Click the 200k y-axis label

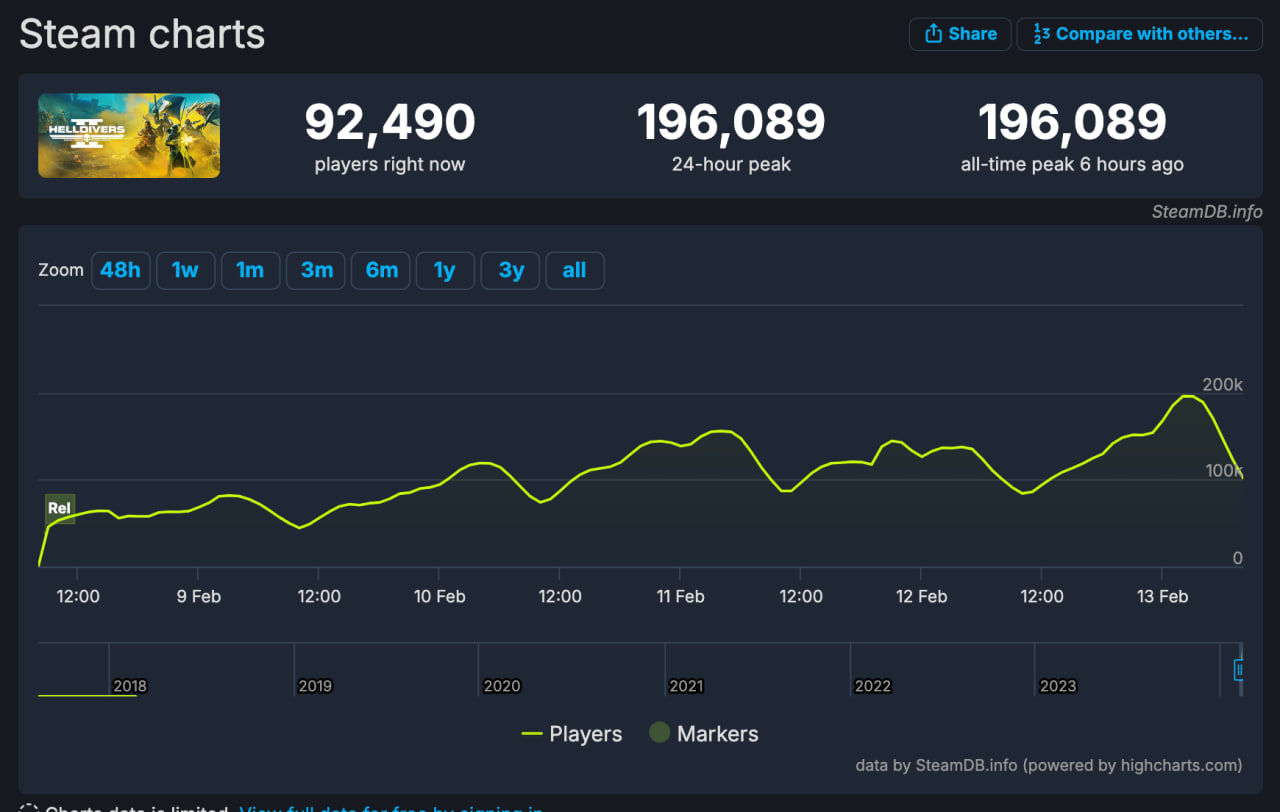(x=1222, y=385)
